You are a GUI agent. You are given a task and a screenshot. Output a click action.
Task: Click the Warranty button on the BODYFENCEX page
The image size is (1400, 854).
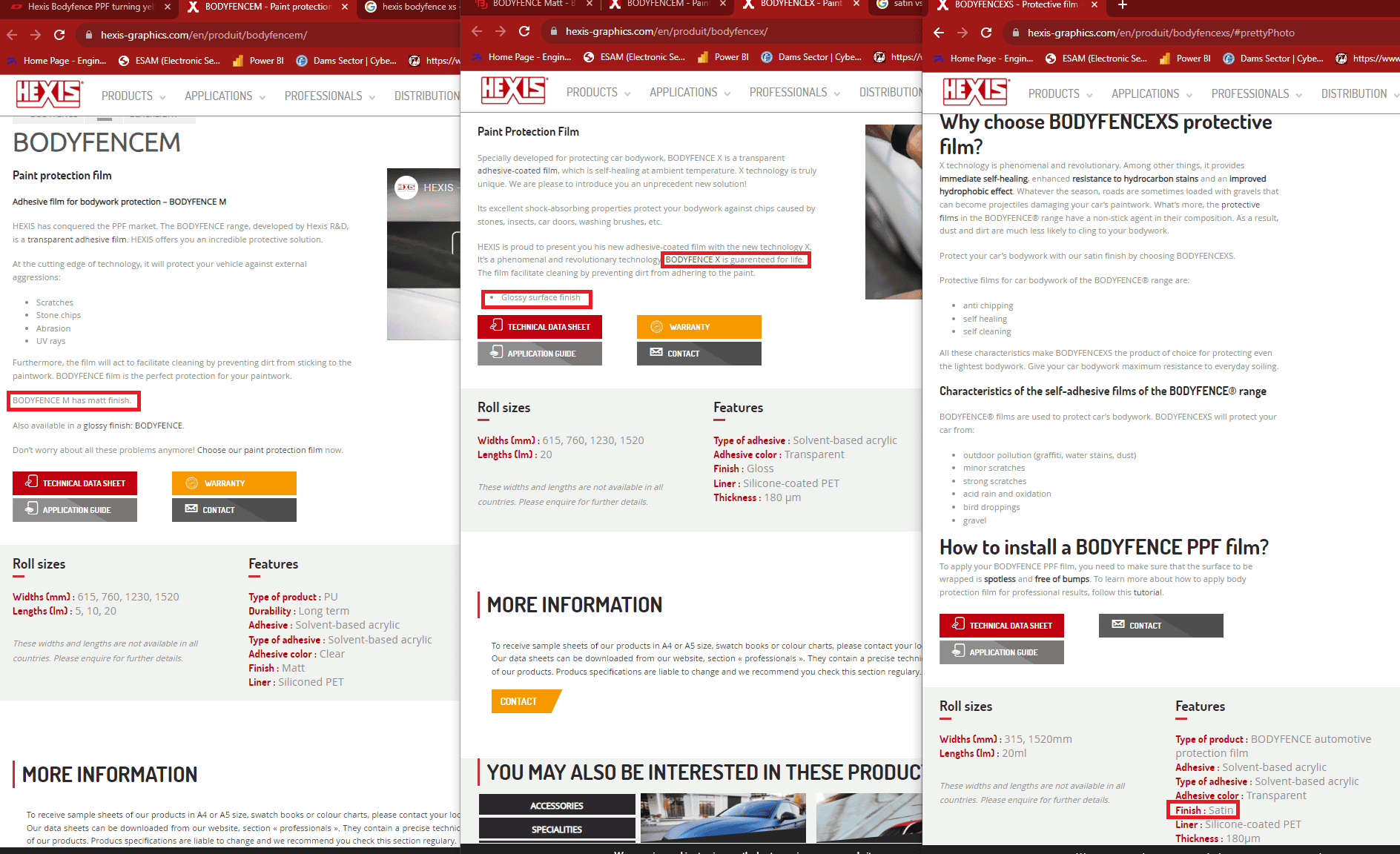pyautogui.click(x=699, y=327)
